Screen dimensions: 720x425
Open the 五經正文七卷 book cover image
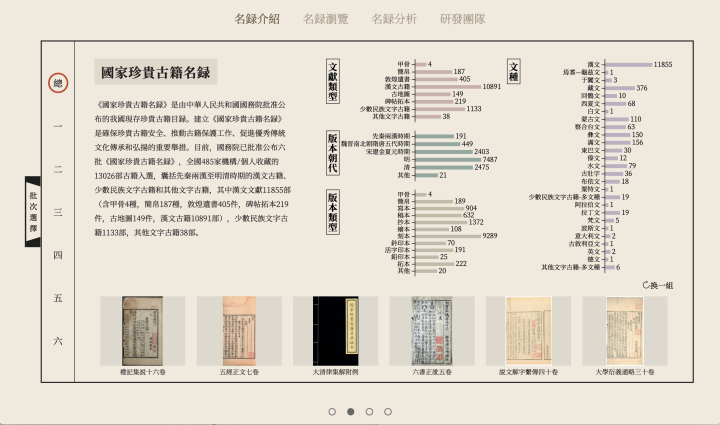(x=237, y=330)
